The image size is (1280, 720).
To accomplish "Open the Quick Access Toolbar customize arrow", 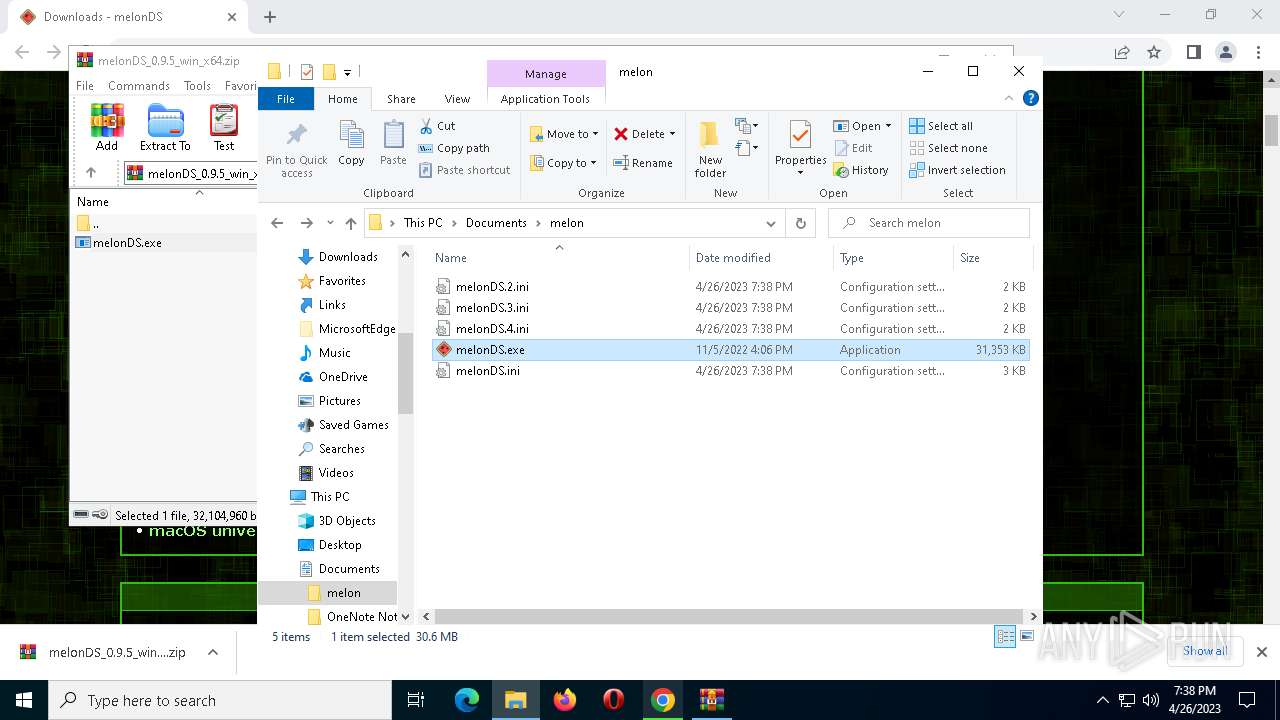I will click(347, 72).
